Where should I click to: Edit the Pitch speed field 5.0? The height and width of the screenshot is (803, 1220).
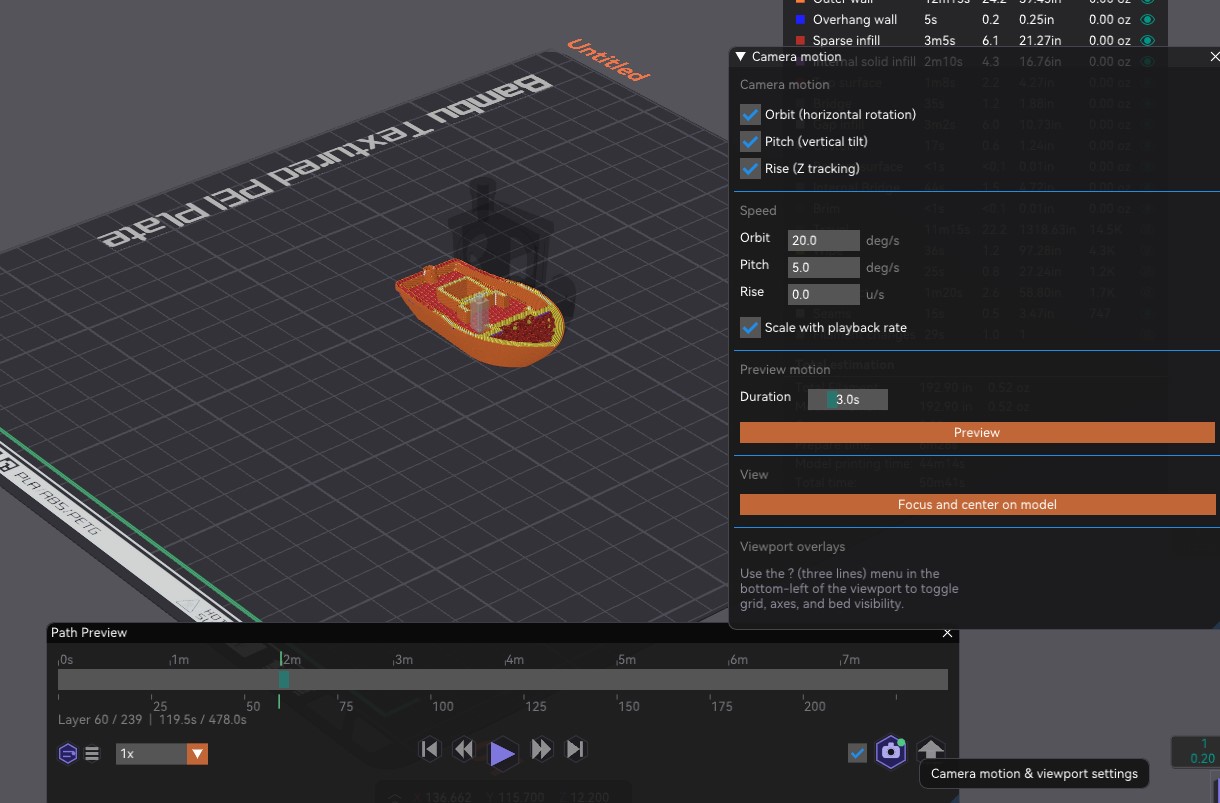tap(824, 267)
